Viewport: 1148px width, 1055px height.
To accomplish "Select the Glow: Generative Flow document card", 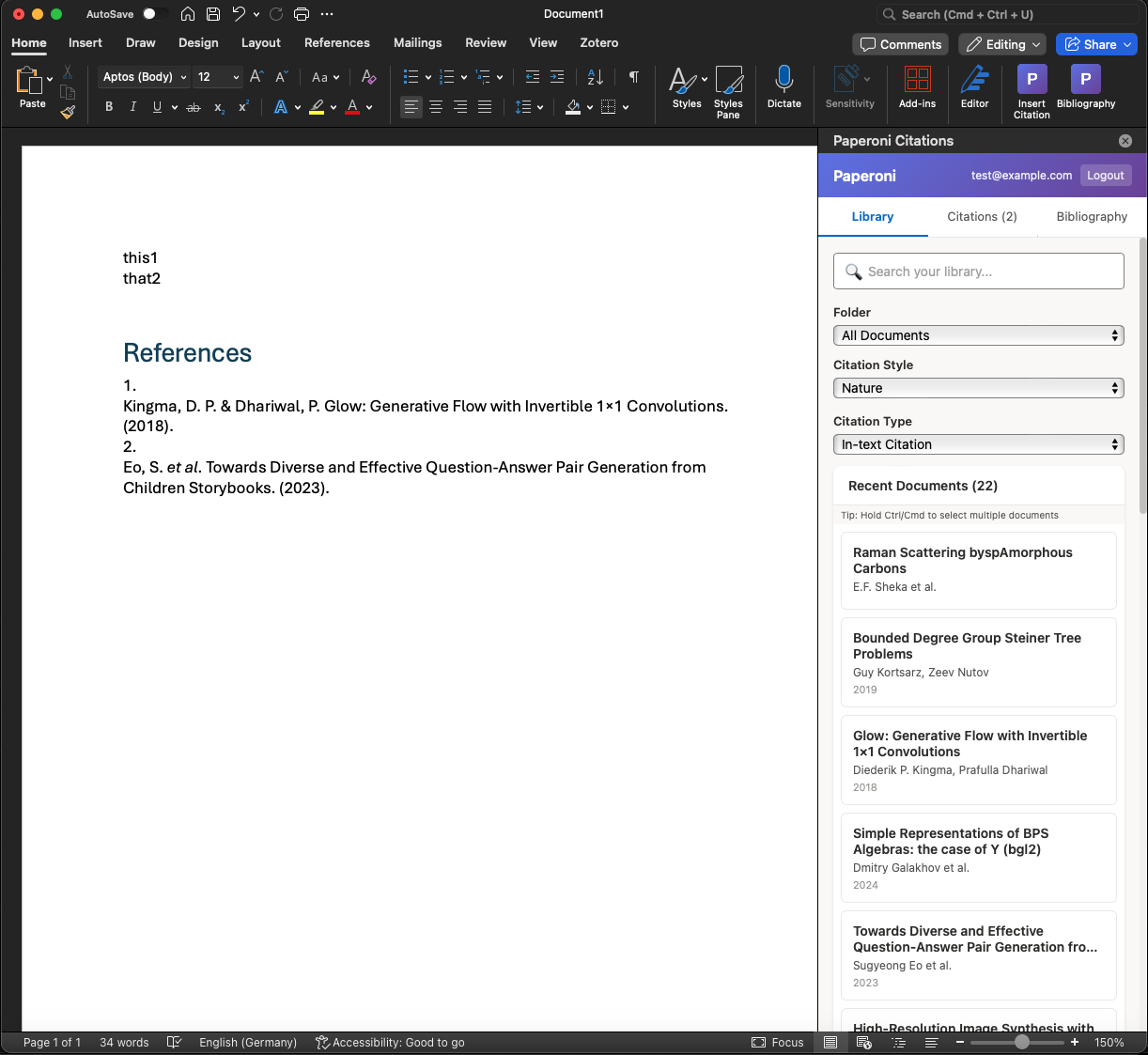I will [x=978, y=760].
